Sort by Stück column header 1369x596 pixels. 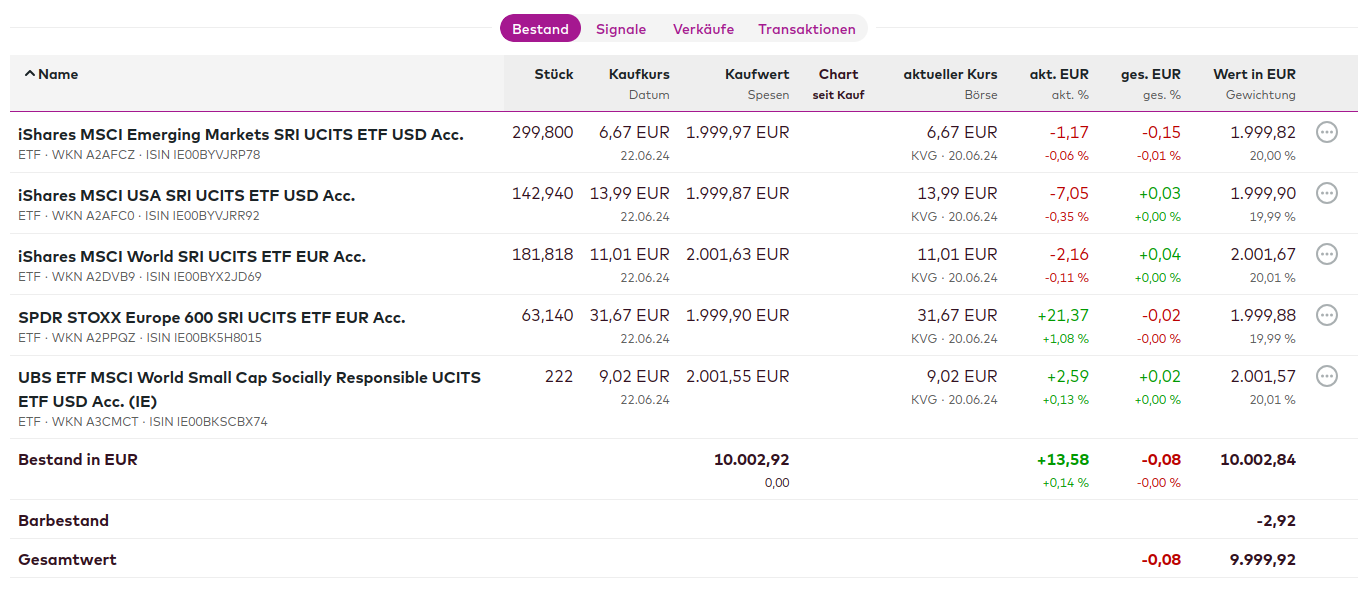tap(553, 74)
